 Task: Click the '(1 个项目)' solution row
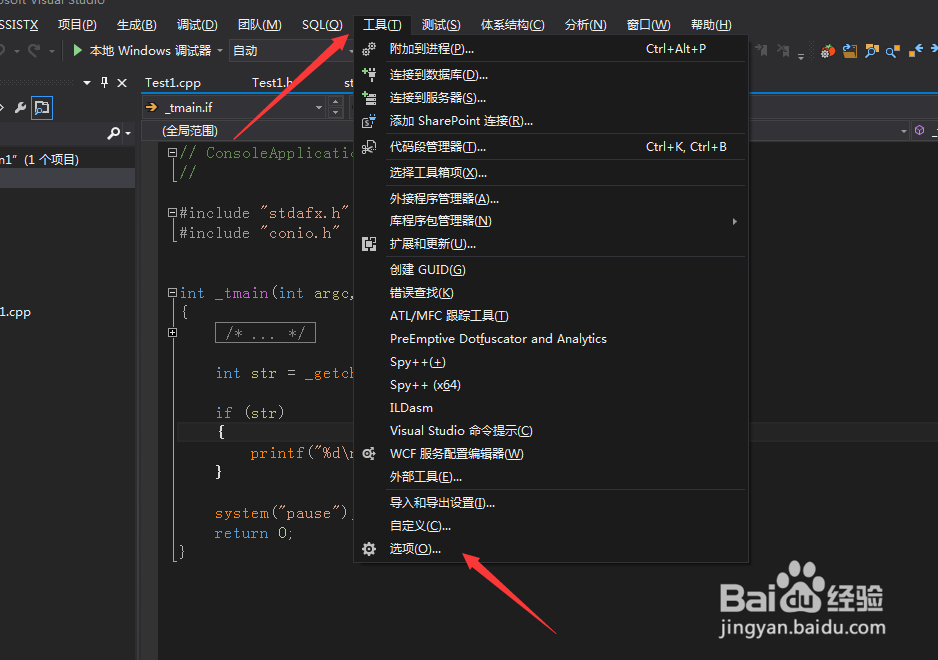[67, 160]
